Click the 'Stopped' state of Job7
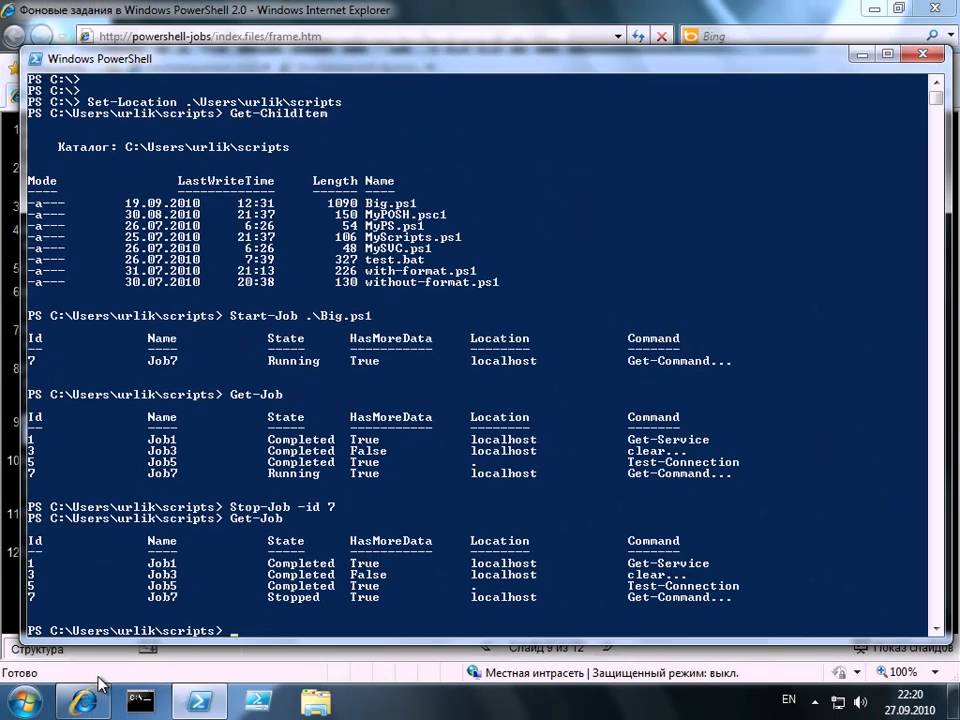This screenshot has height=720, width=960. 293,597
